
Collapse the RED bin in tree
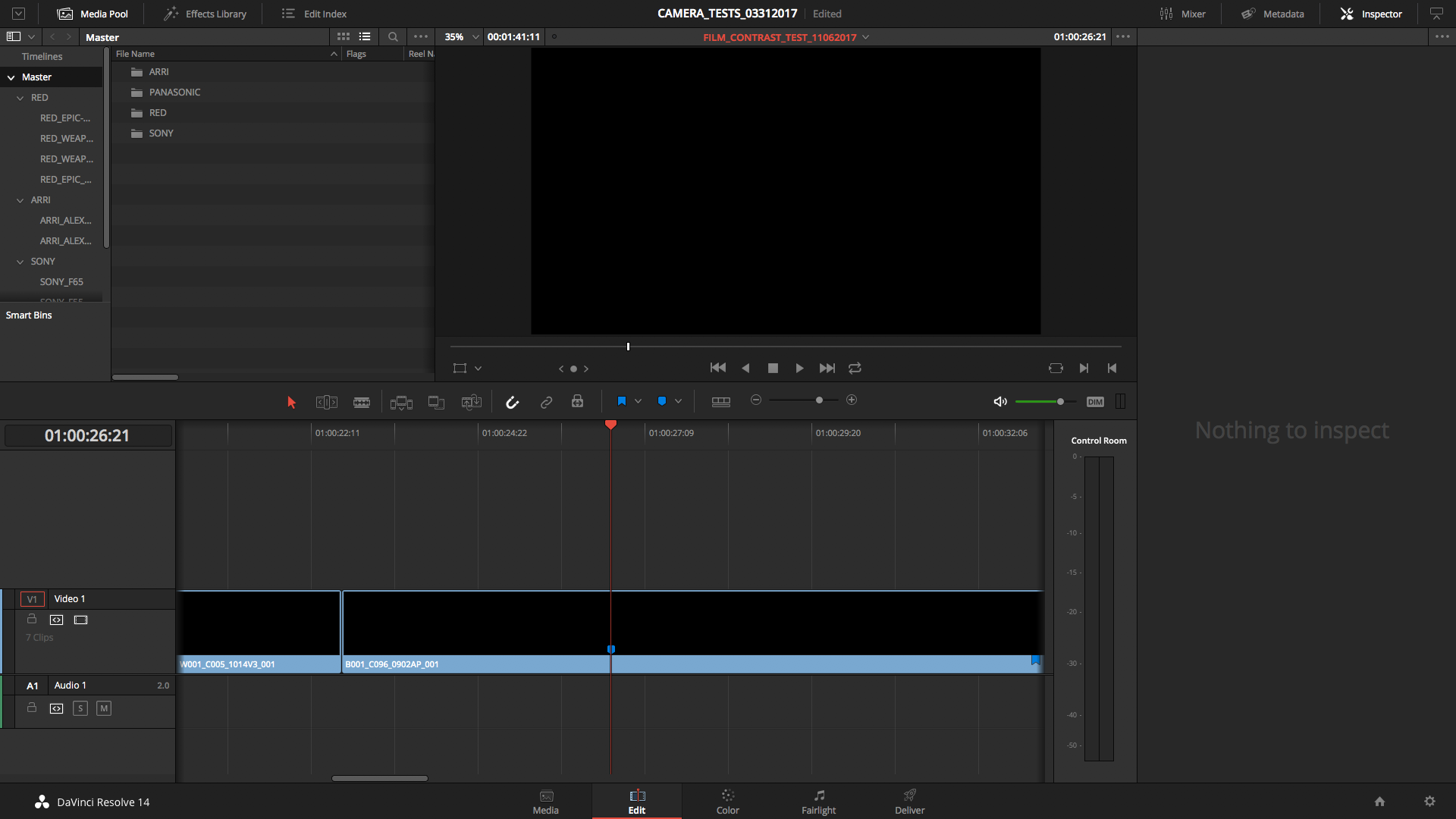20,98
